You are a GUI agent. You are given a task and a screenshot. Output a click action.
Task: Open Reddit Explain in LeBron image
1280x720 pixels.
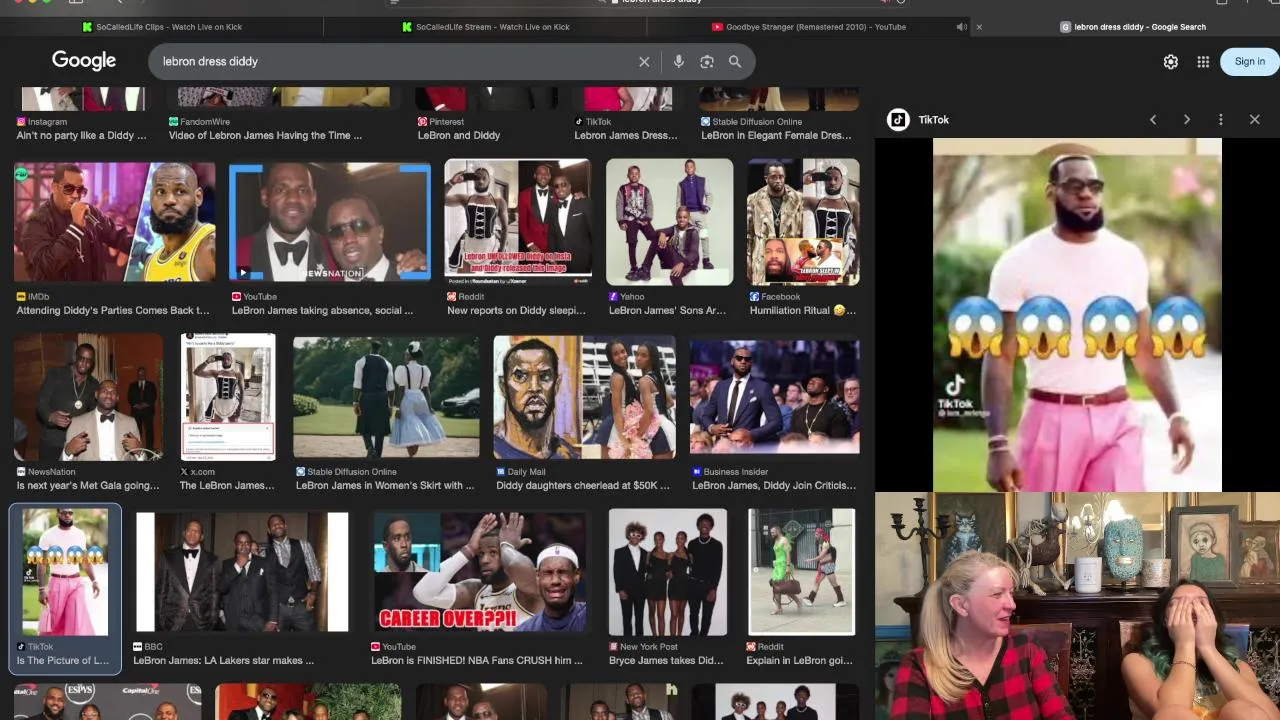[x=802, y=572]
